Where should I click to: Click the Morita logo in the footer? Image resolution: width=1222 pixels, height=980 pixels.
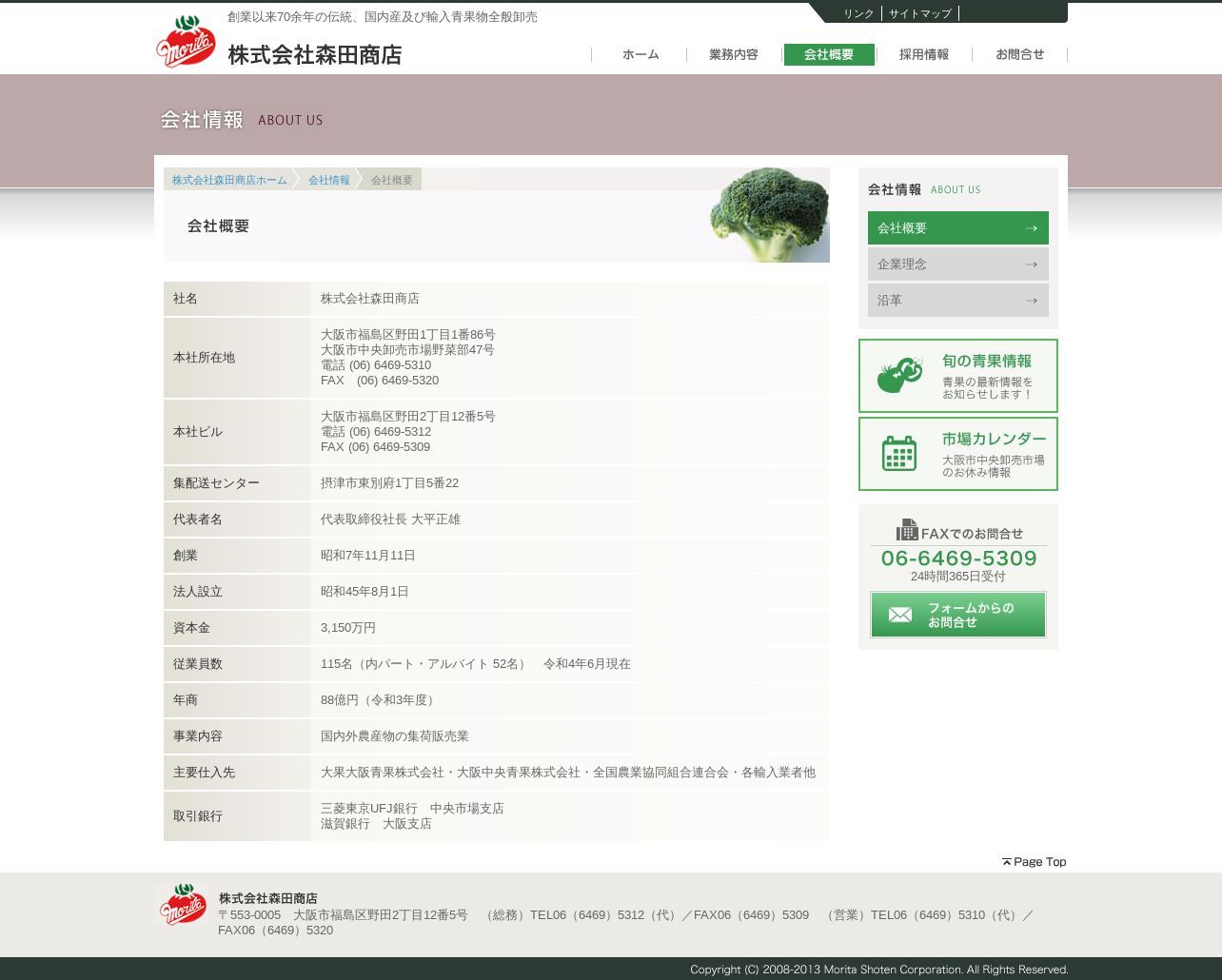pyautogui.click(x=183, y=905)
